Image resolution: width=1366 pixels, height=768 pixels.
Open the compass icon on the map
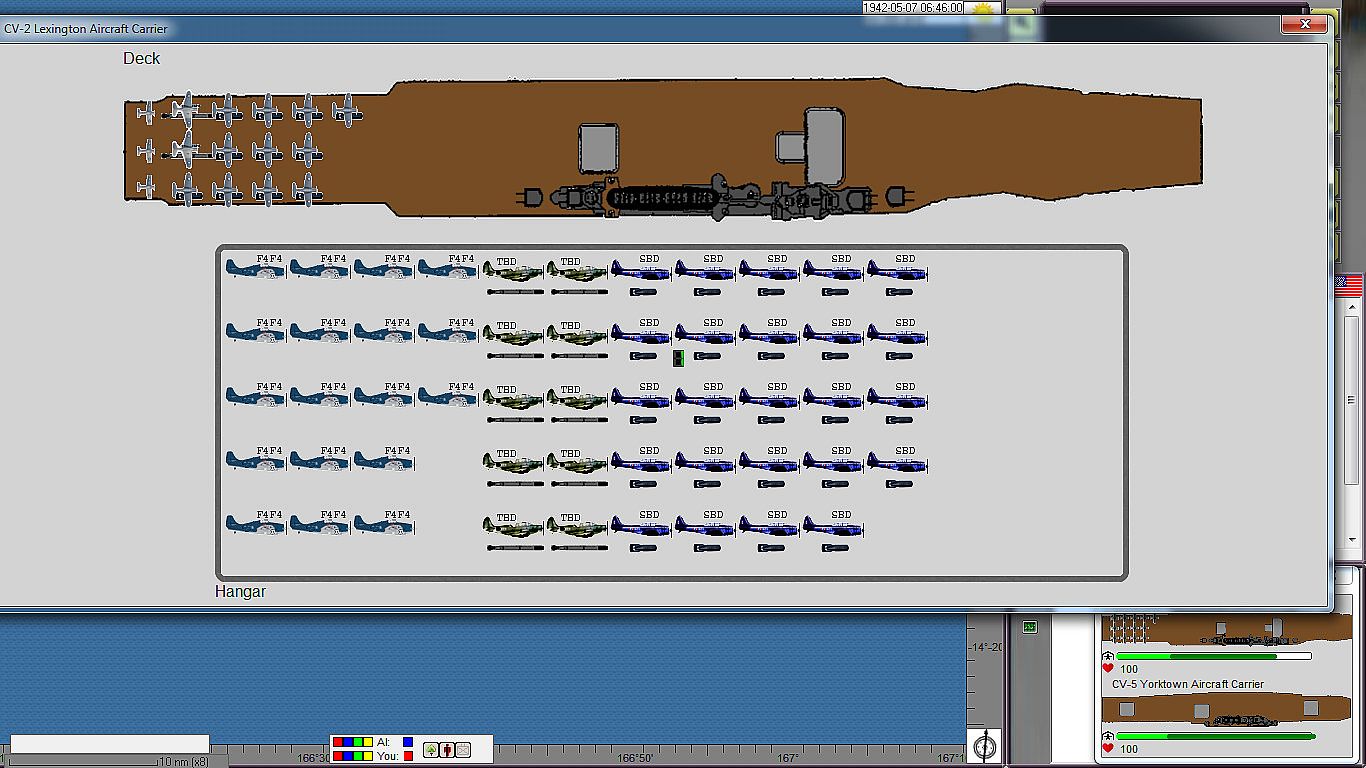[x=986, y=746]
